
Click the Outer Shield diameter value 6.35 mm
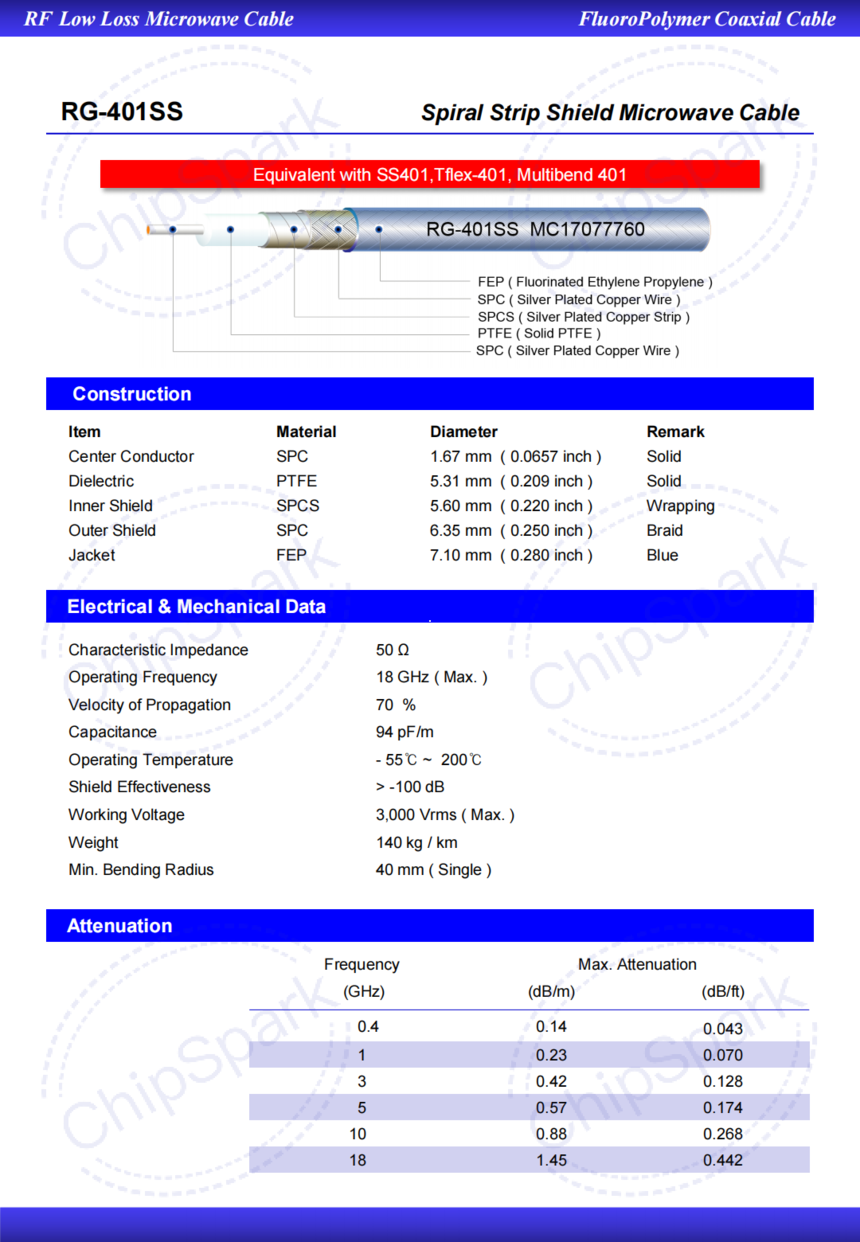[466, 530]
